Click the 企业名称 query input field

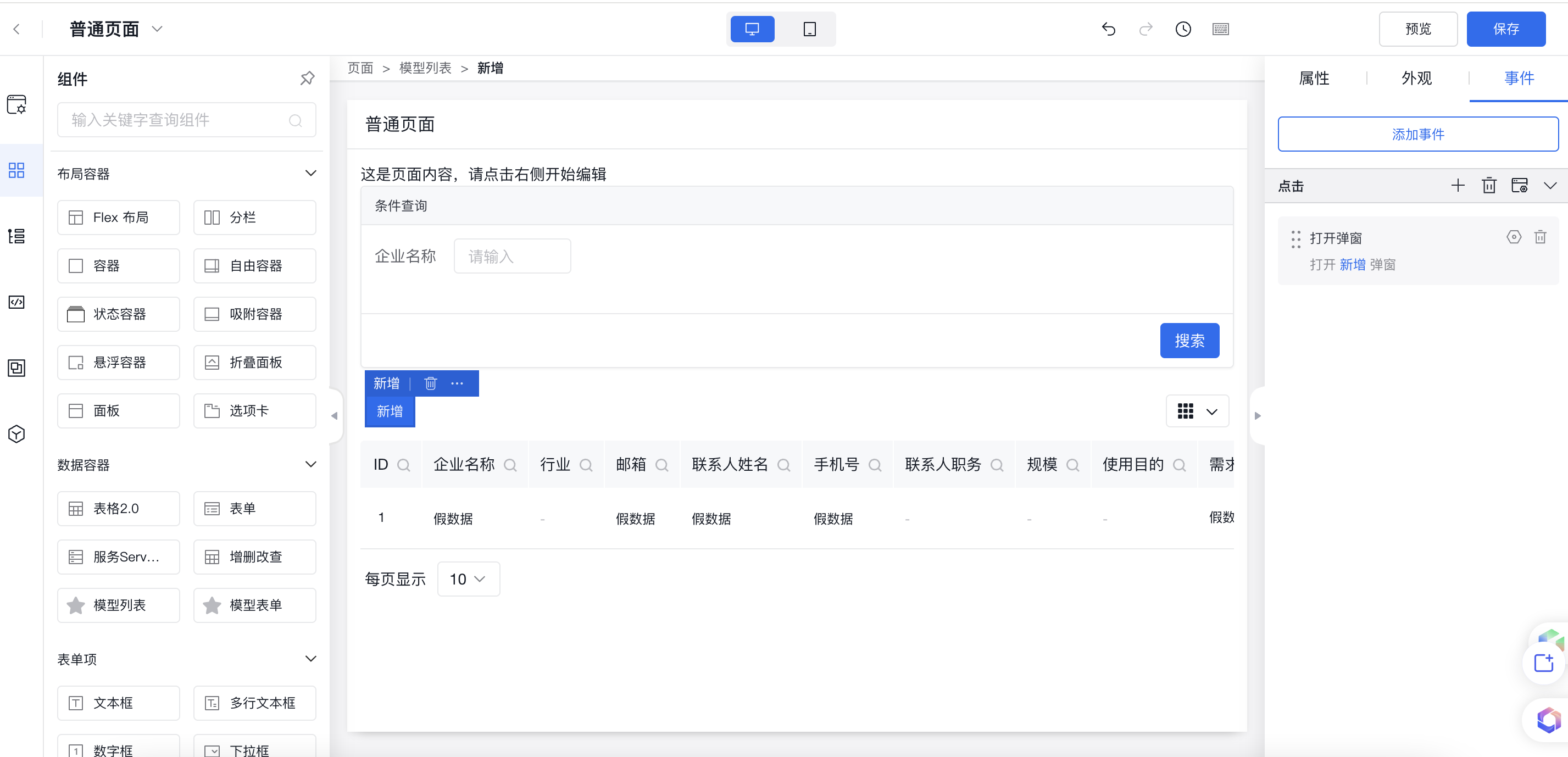[512, 256]
